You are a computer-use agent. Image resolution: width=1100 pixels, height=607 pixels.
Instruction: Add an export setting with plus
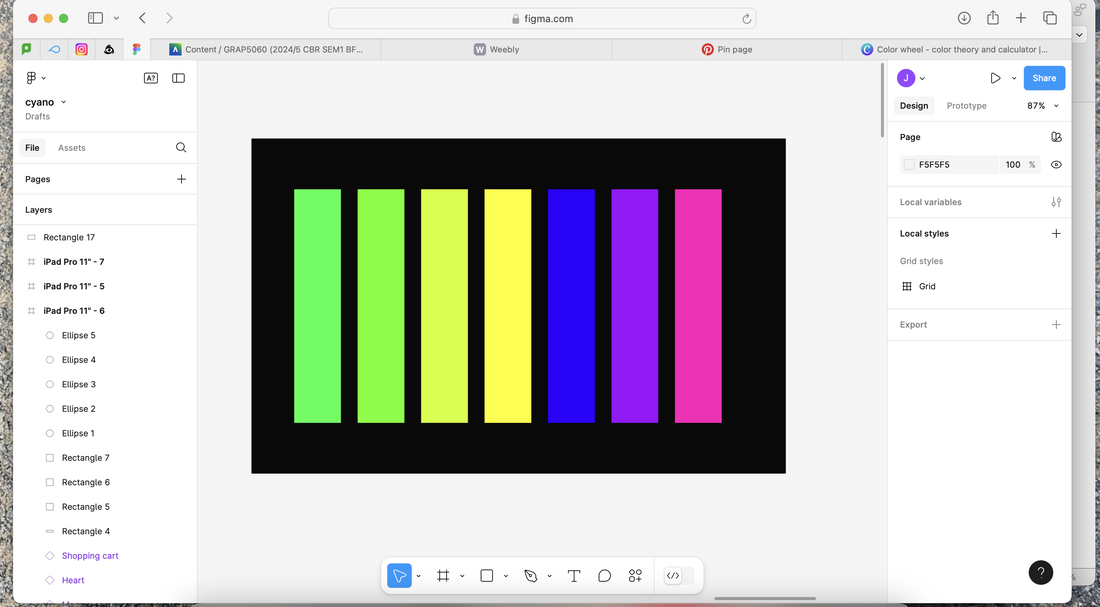click(x=1056, y=325)
